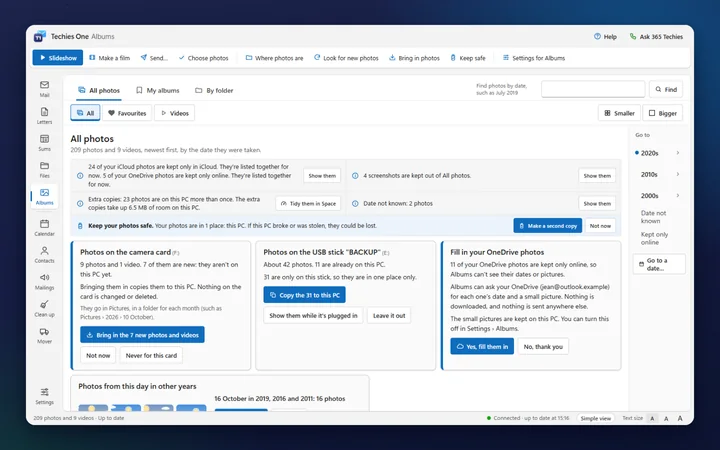This screenshot has width=720, height=450.
Task: Switch to the My albums tab
Action: (158, 90)
